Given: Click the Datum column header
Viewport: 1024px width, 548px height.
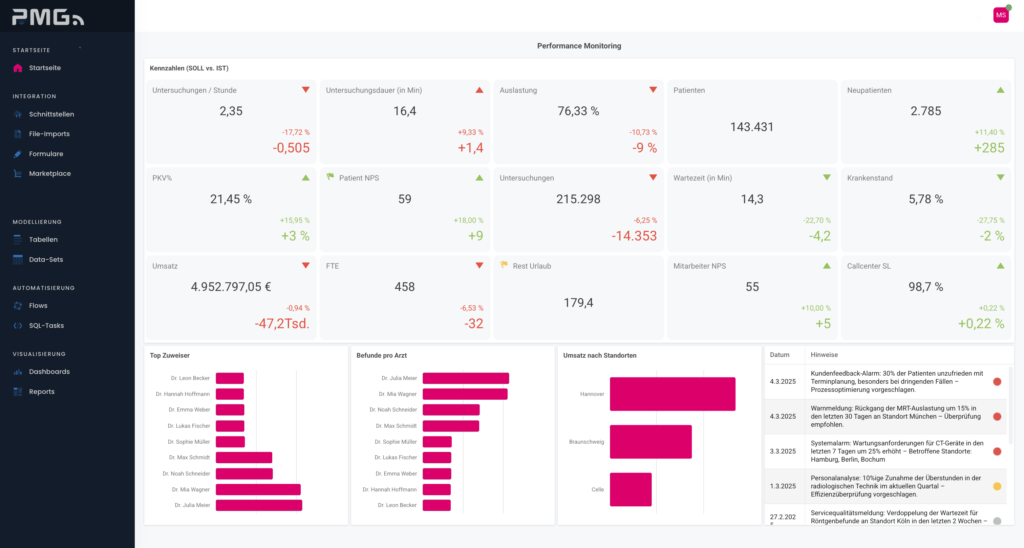Looking at the screenshot, I should pos(780,355).
